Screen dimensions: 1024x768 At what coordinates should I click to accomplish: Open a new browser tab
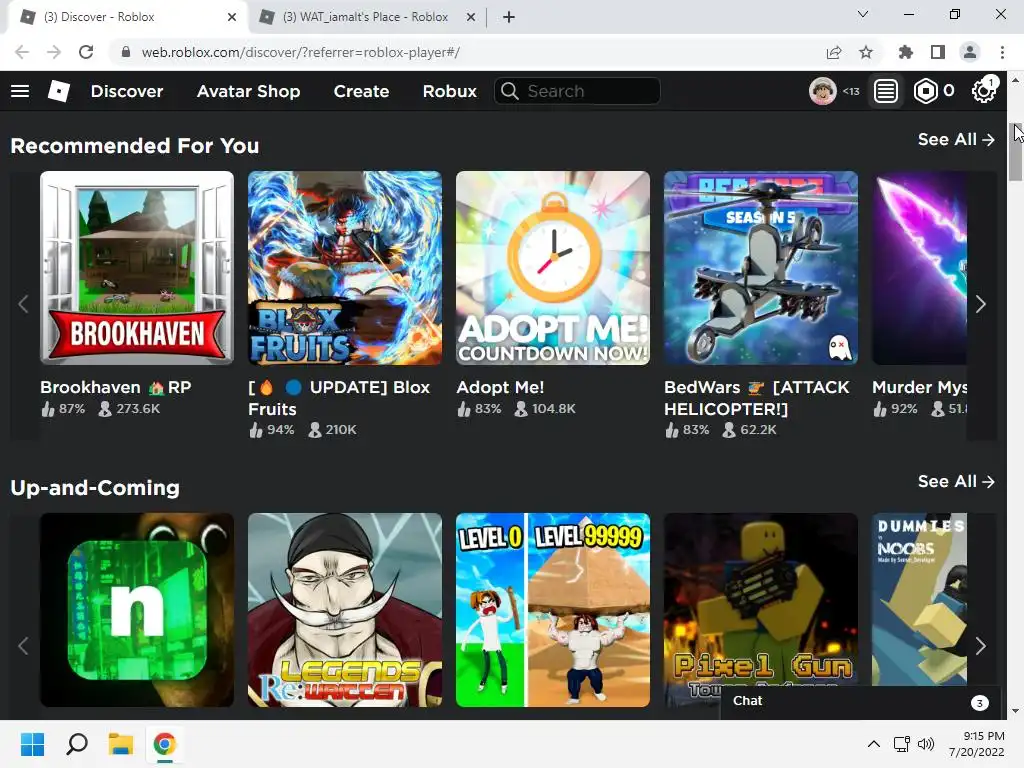click(509, 17)
